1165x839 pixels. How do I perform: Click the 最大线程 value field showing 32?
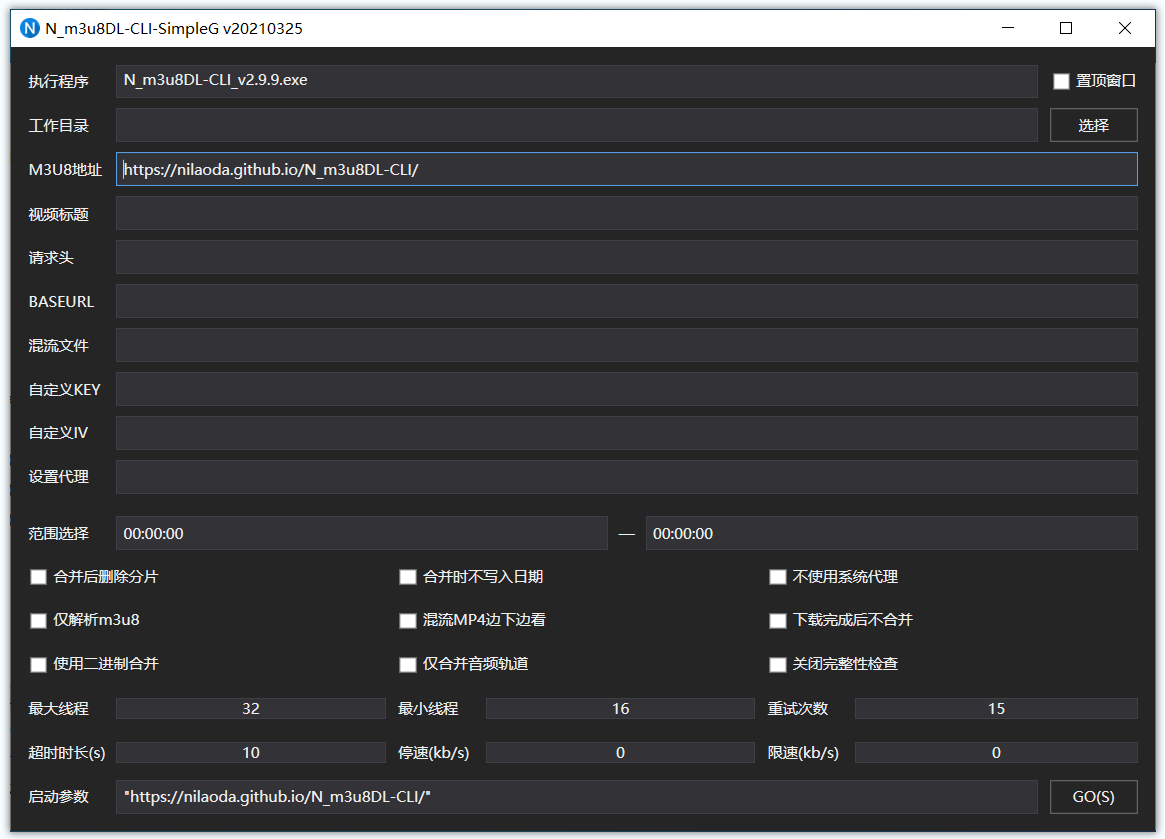point(250,708)
